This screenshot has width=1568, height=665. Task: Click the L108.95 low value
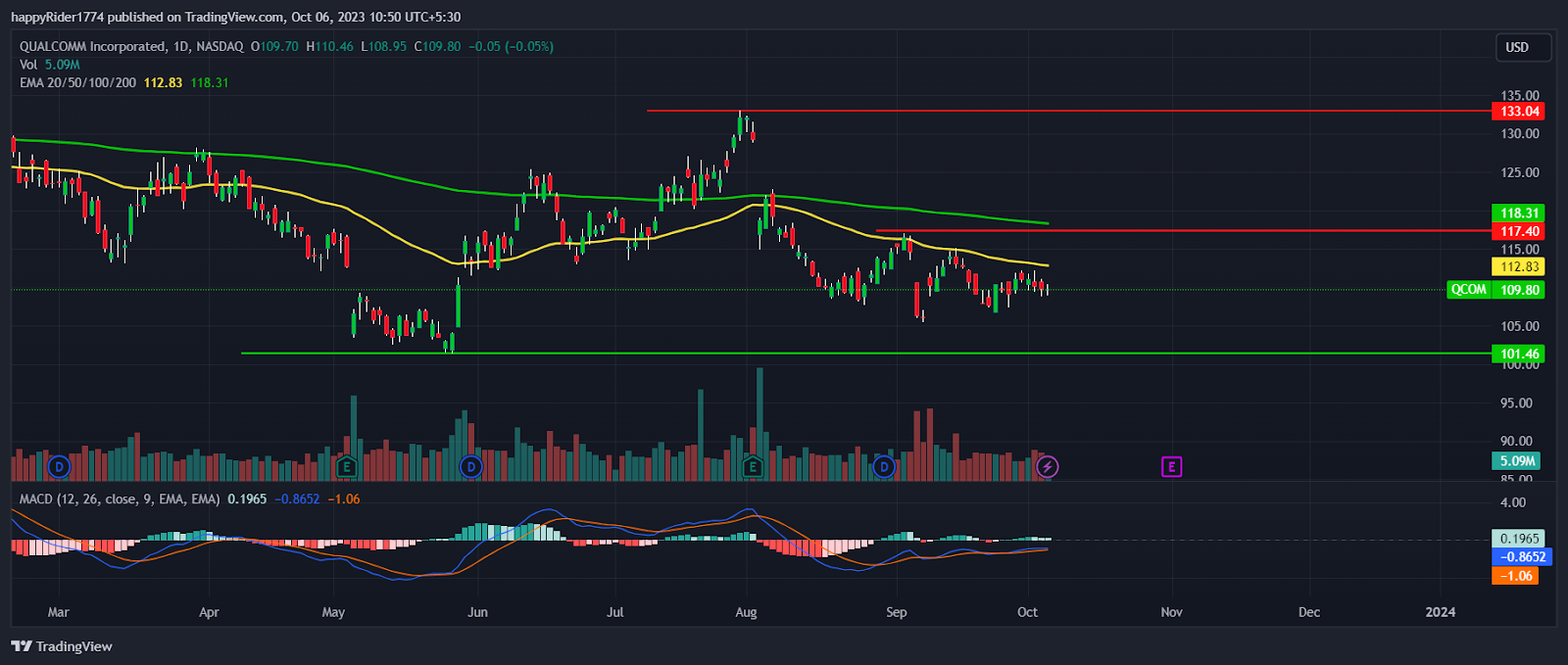(x=384, y=46)
